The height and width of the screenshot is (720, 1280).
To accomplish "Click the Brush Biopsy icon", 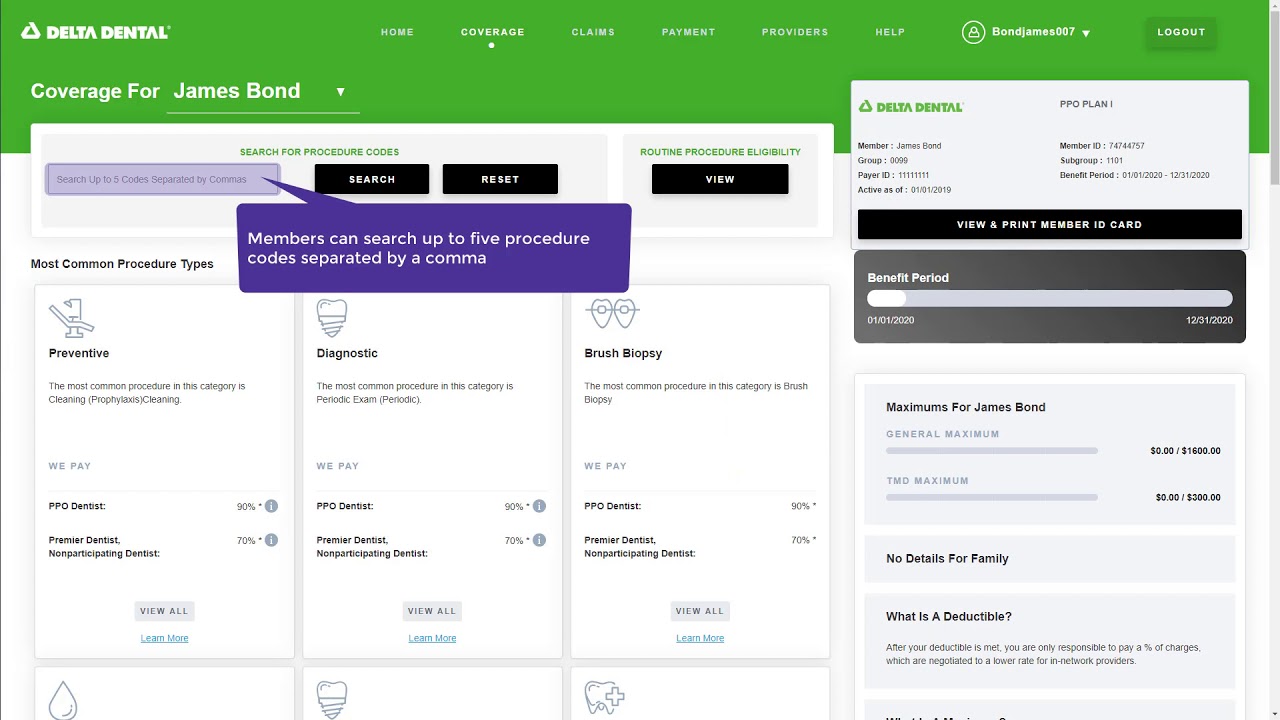I will (612, 314).
